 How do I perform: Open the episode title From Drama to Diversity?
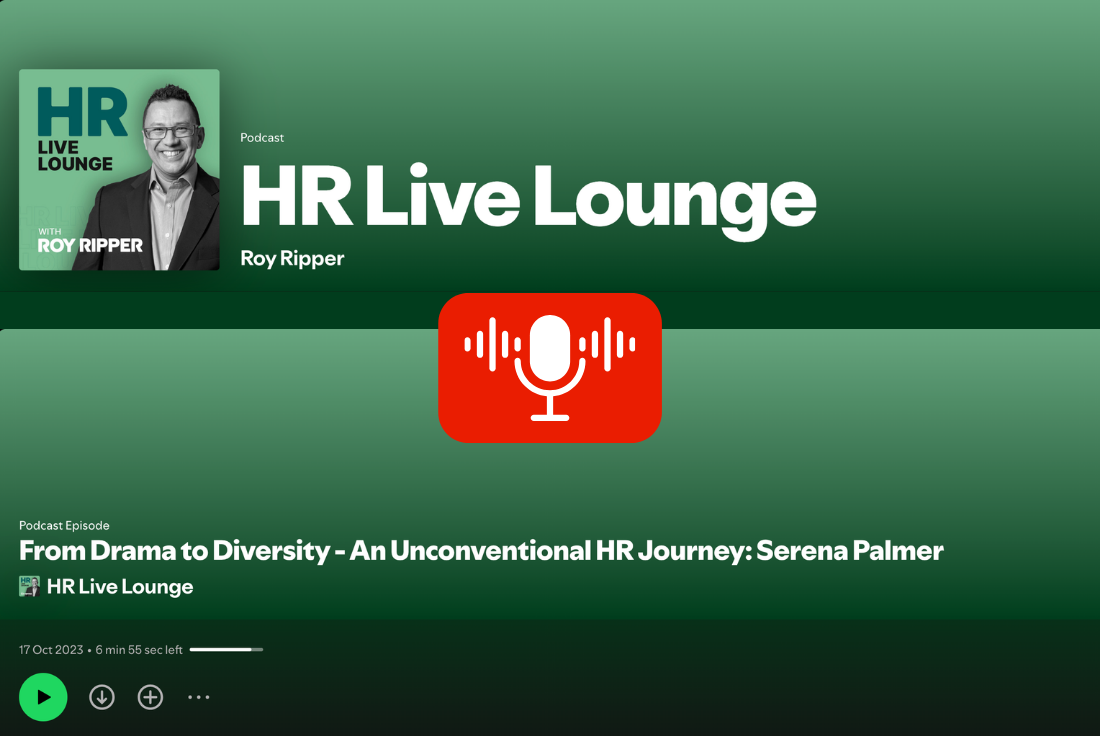[x=481, y=551]
